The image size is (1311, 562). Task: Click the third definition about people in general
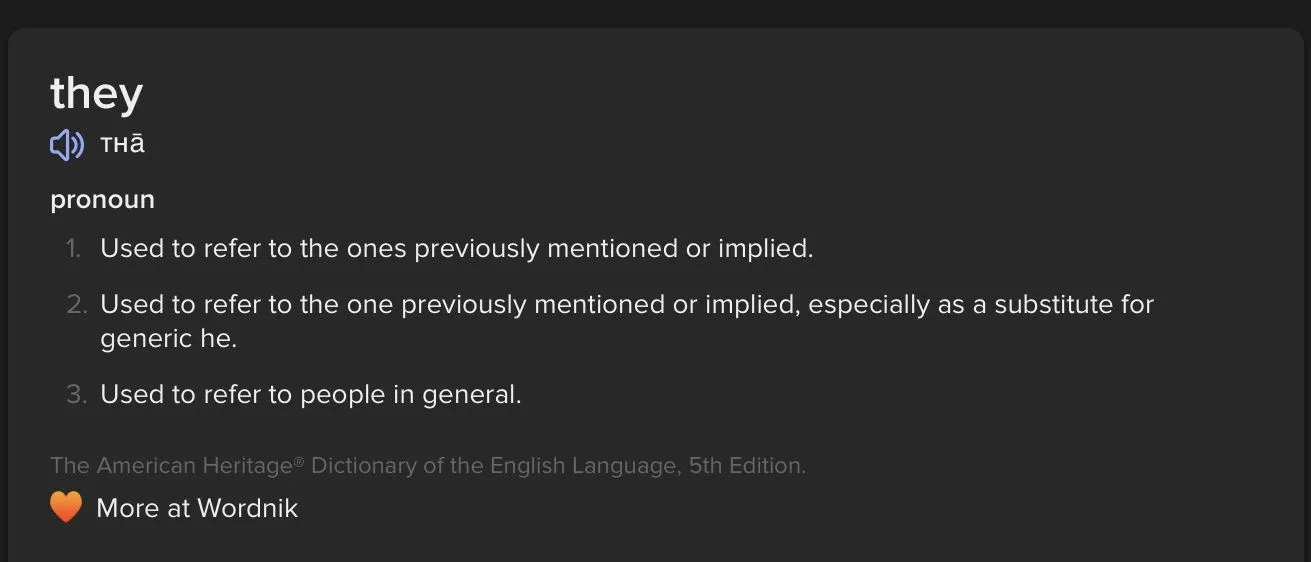(x=310, y=394)
